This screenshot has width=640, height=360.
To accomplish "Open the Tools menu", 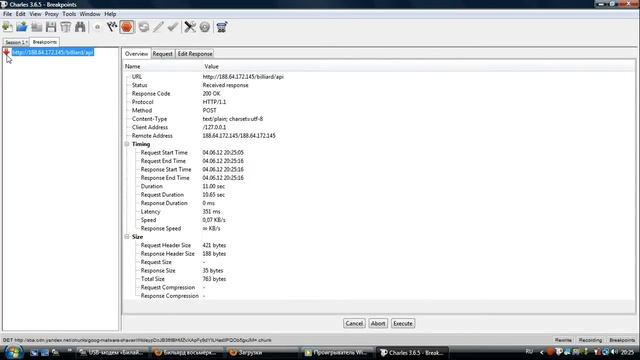I will 69,14.
